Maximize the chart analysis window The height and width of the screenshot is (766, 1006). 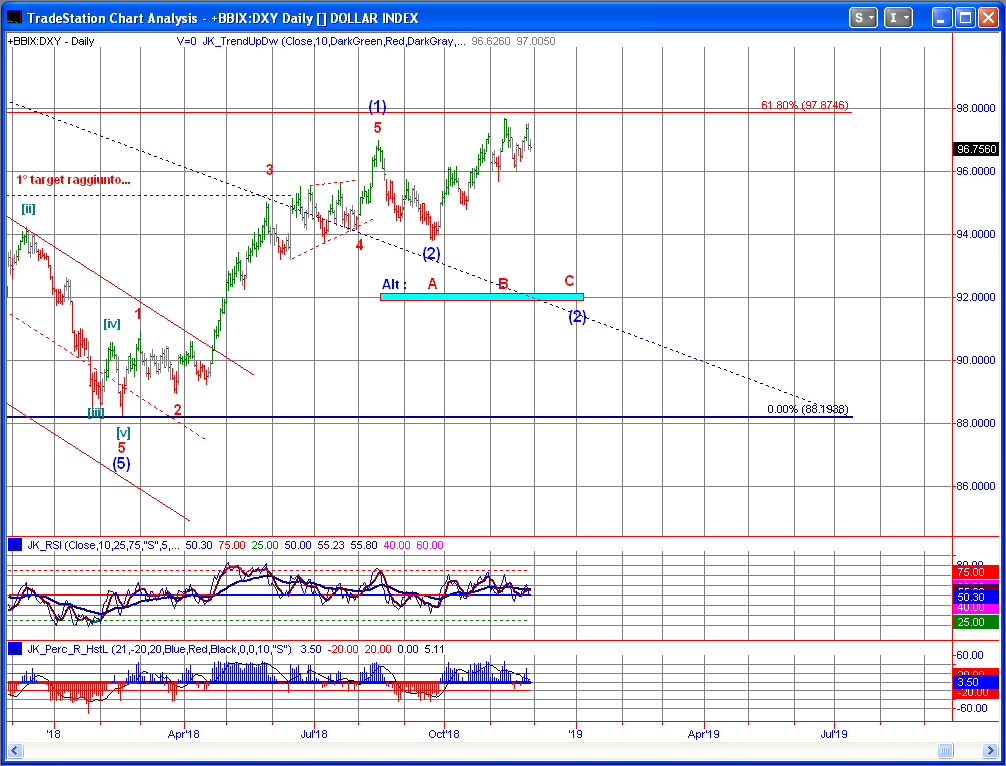(x=964, y=17)
